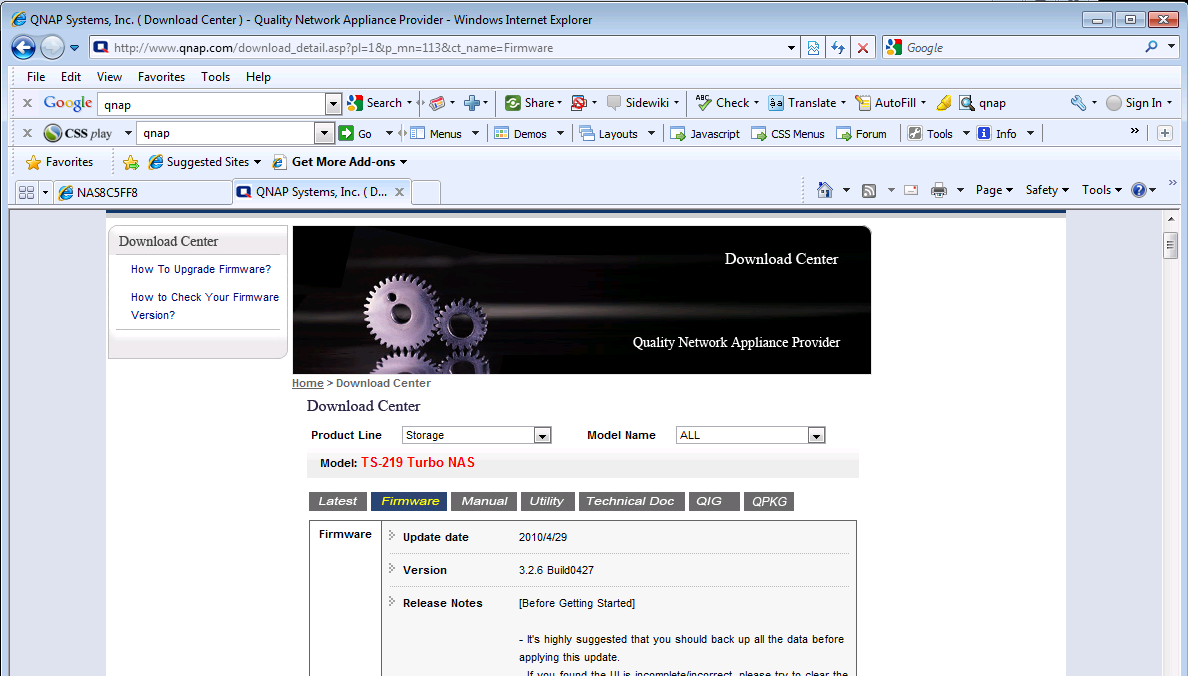Stop loading with the red X icon
1188x677 pixels.
pos(862,48)
